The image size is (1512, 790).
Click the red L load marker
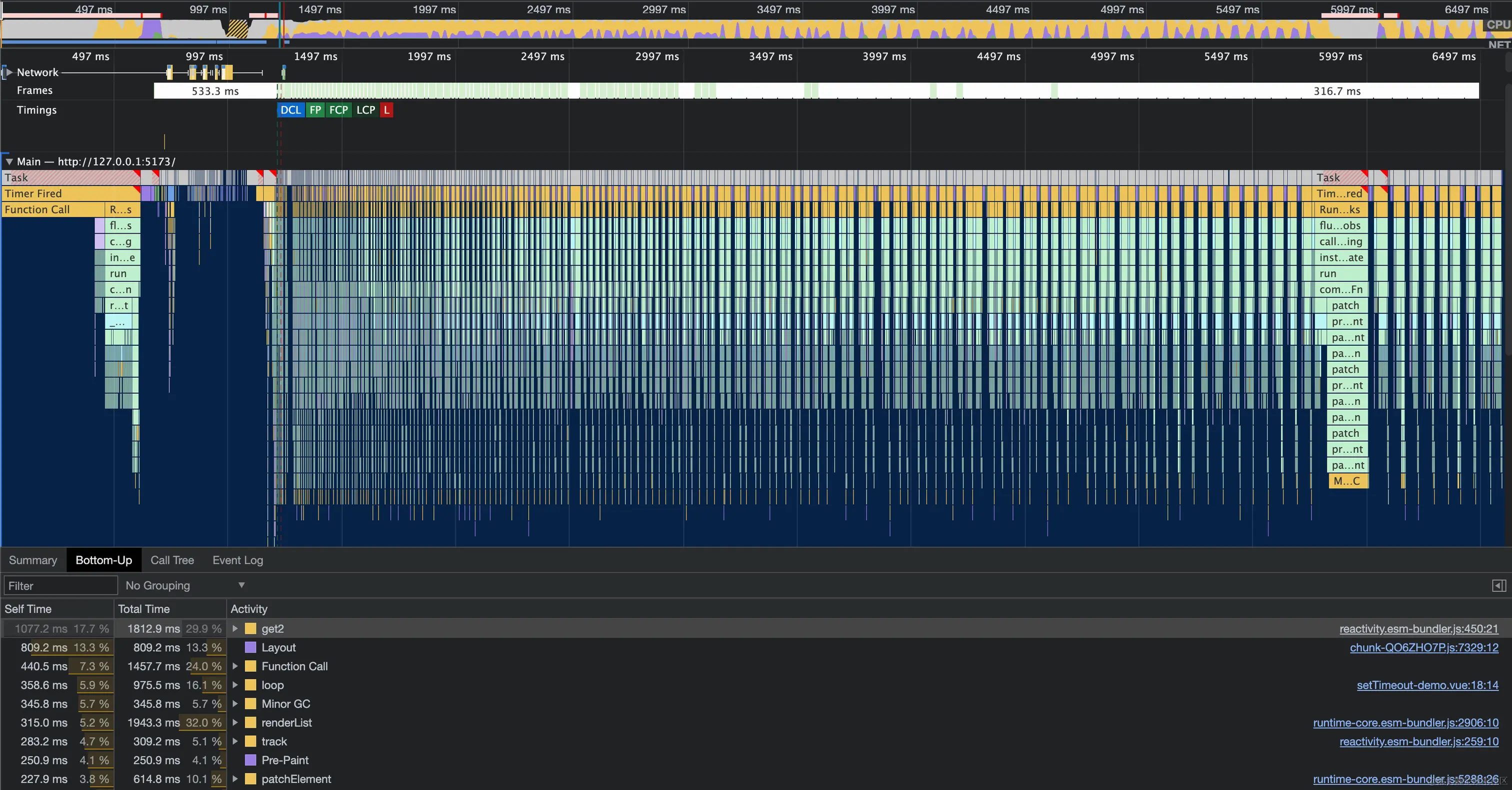(386, 110)
